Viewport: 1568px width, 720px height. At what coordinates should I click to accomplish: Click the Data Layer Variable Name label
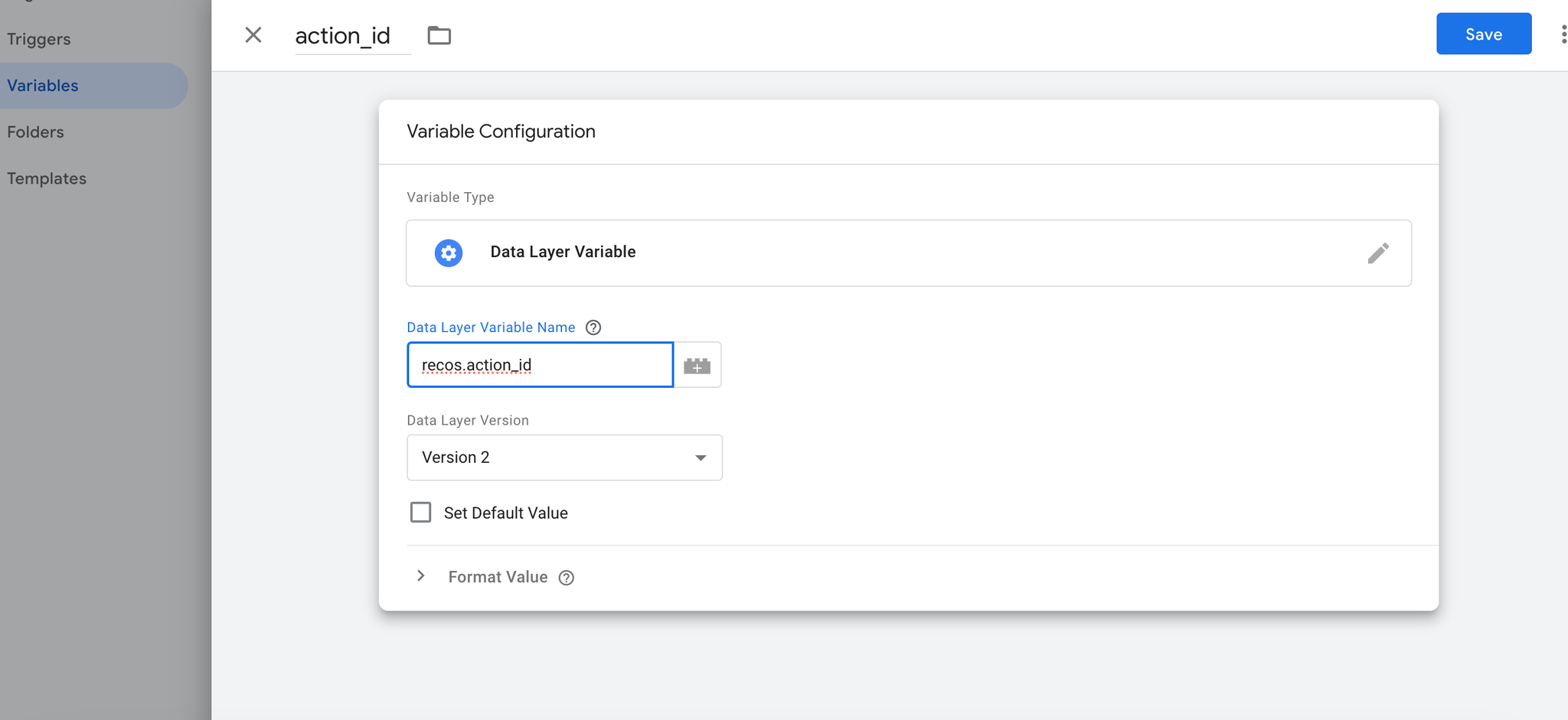[x=491, y=327]
